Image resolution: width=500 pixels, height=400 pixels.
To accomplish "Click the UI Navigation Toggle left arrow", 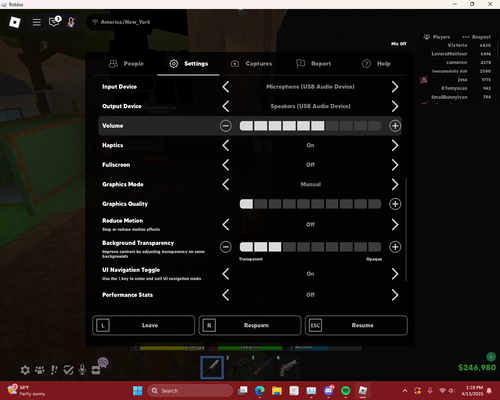I will 226,274.
